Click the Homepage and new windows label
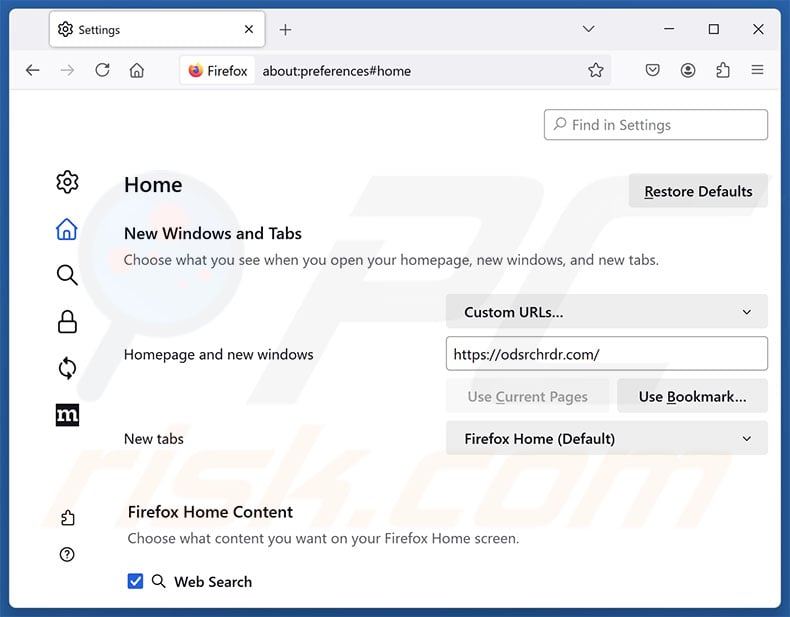The image size is (790, 617). (219, 354)
